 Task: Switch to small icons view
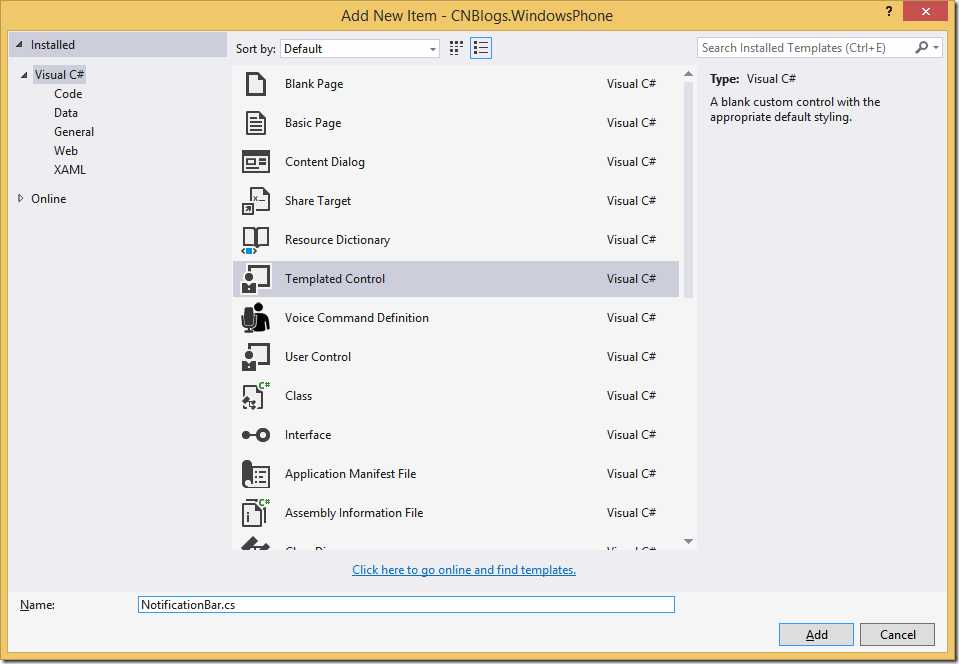[x=456, y=48]
